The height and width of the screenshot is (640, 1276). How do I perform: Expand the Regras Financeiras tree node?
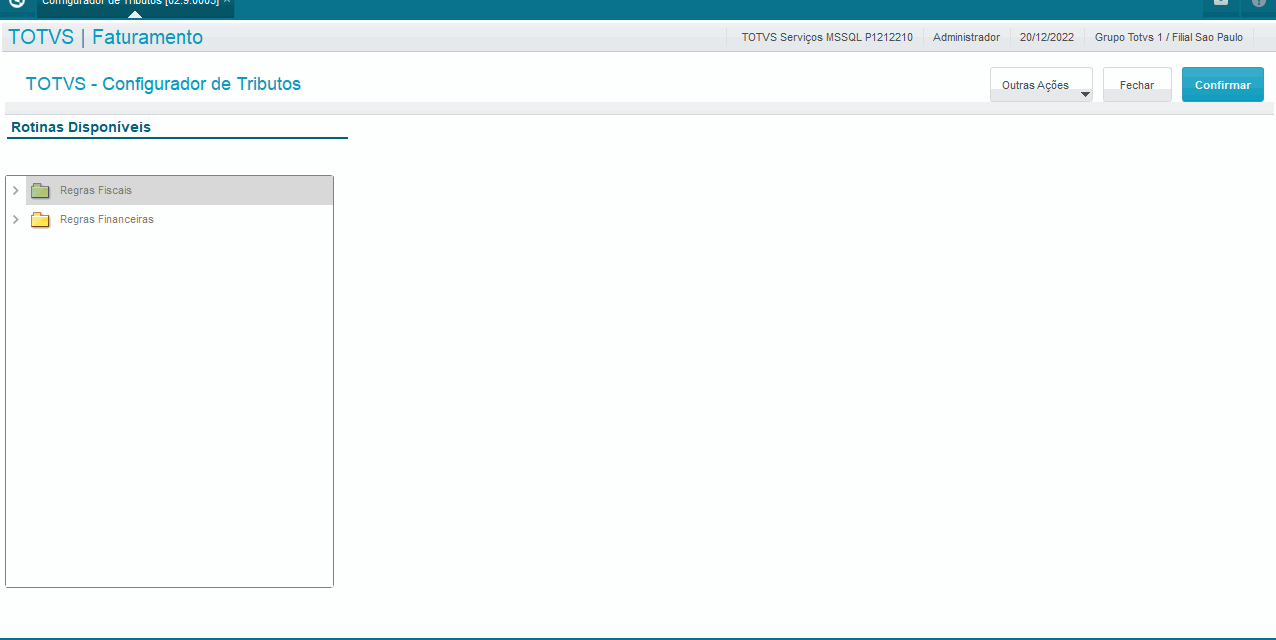point(15,219)
